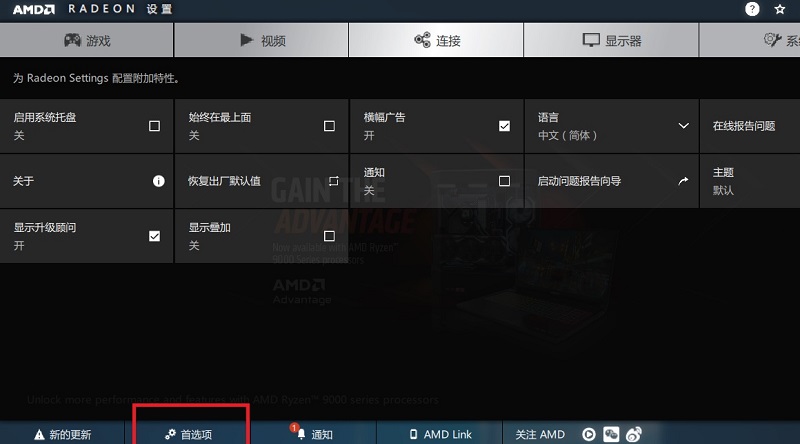The image size is (800, 444).
Task: Open 通知 bell in bottom bar
Action: pos(314,434)
